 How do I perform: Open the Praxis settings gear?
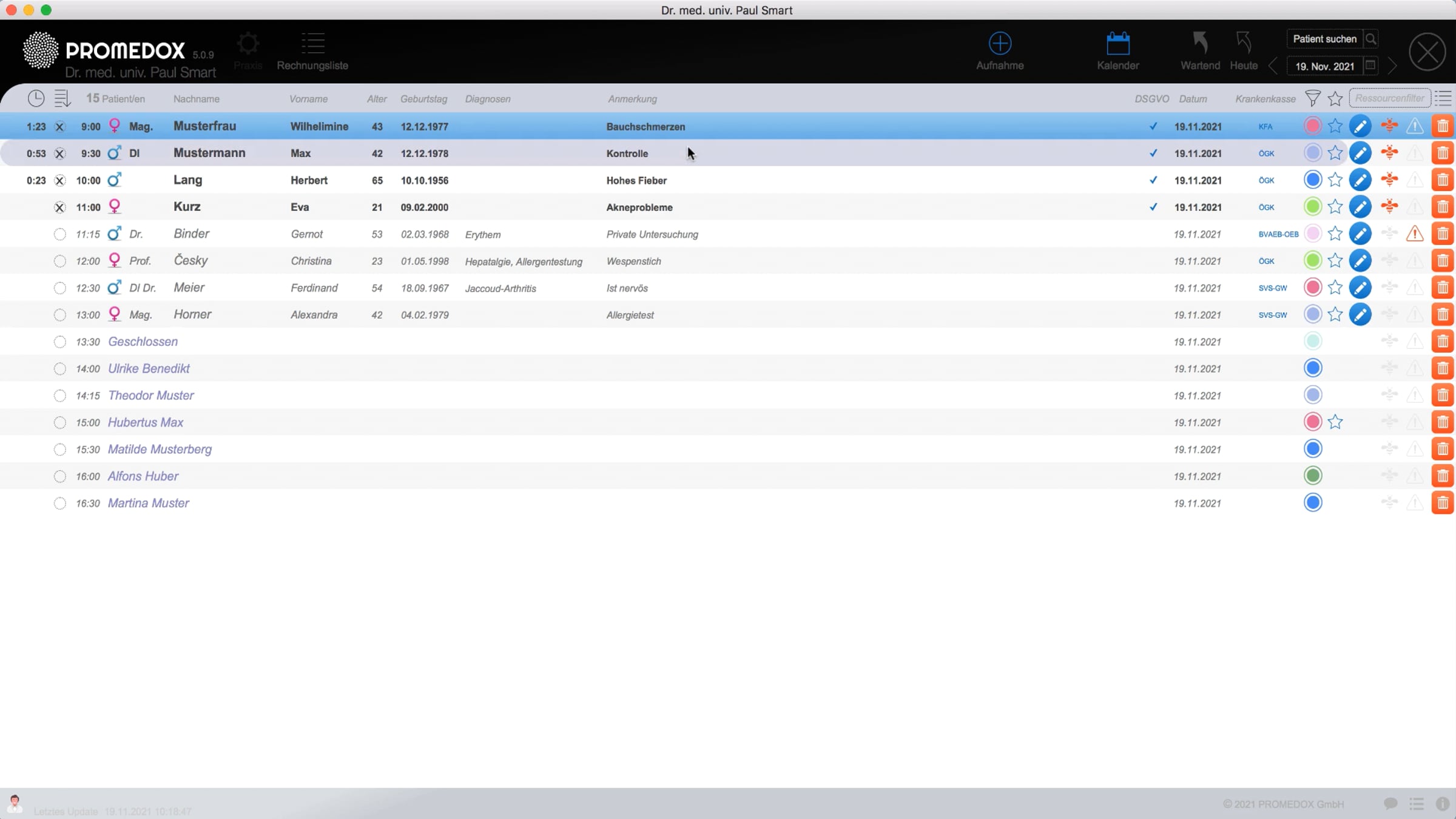[x=248, y=44]
